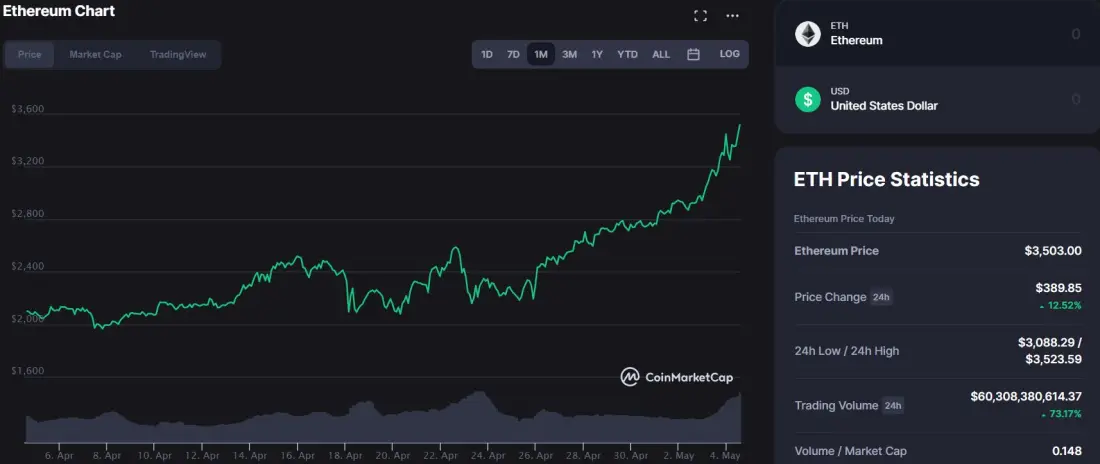Click the Ethereum coin logo
The width and height of the screenshot is (1100, 464).
[x=807, y=34]
